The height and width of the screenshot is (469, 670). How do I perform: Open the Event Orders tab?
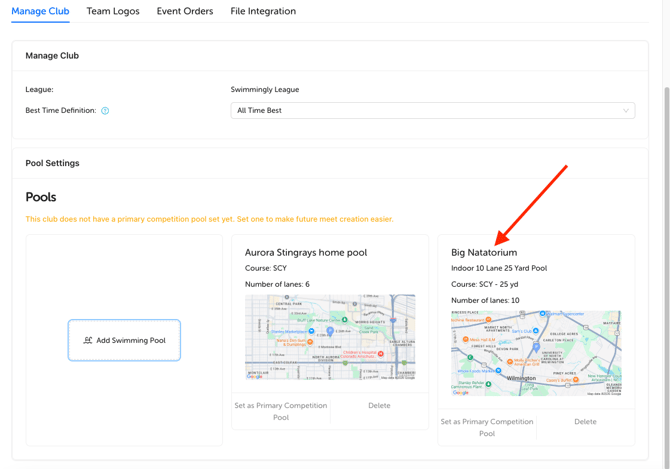[185, 11]
